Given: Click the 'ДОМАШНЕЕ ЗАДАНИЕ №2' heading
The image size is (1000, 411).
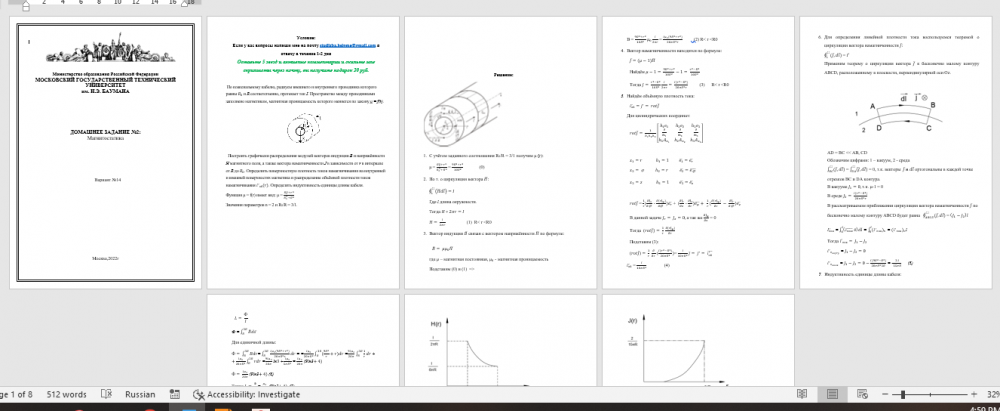Looking at the screenshot, I should pos(105,132).
